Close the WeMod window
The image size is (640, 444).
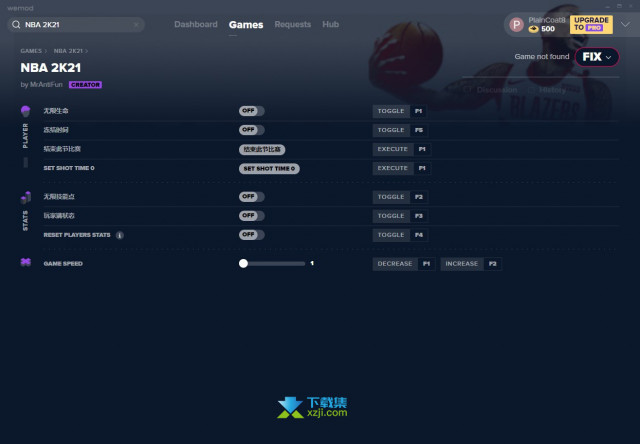click(631, 7)
